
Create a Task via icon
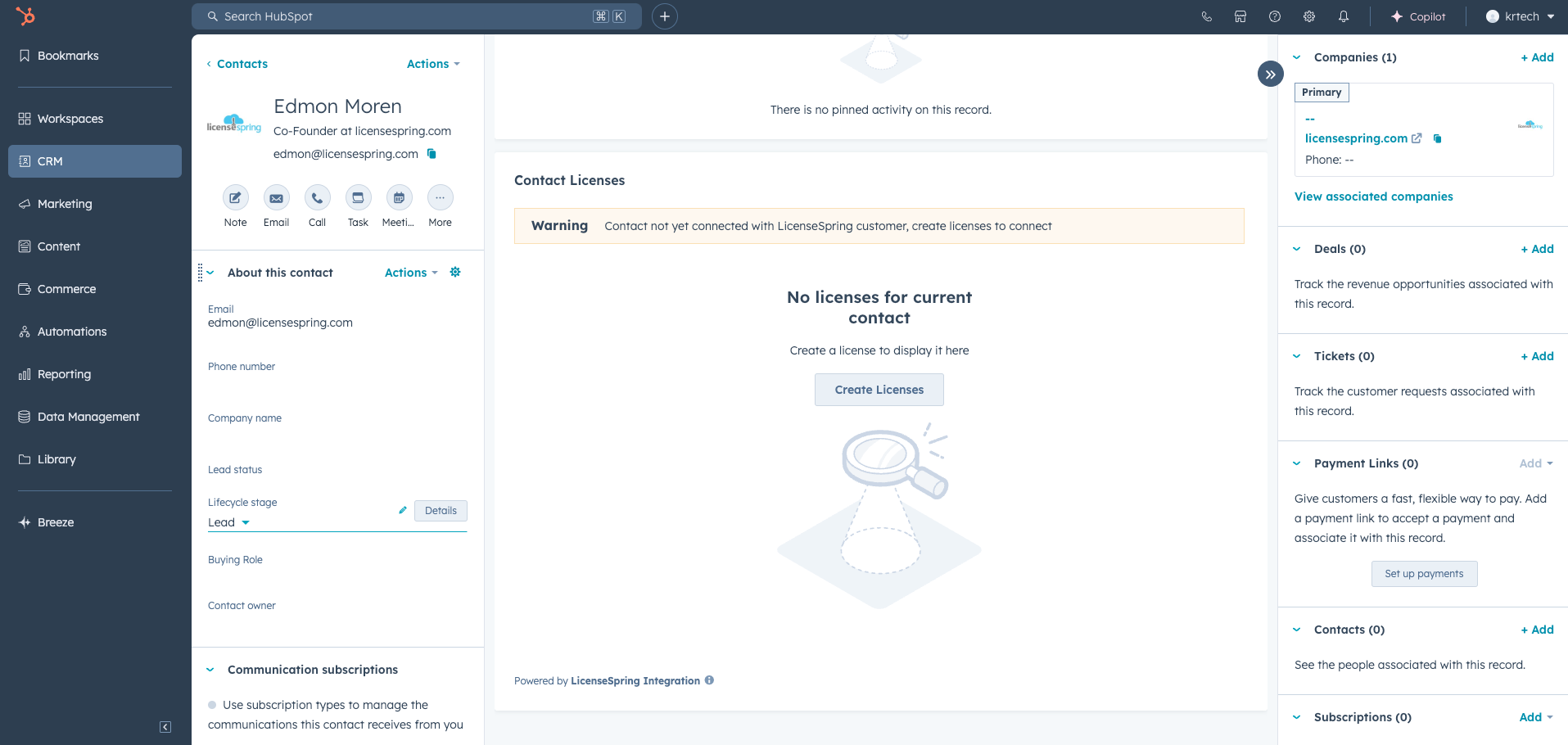tap(358, 198)
